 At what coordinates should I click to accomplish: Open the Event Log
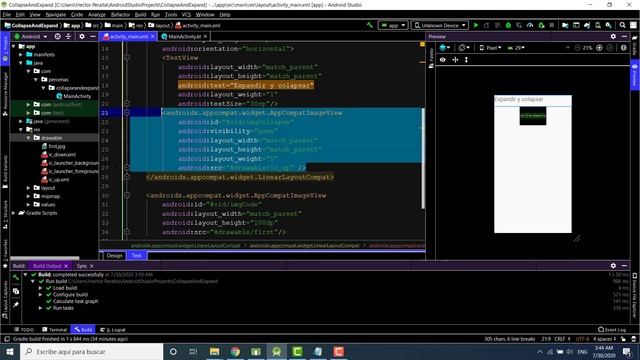pyautogui.click(x=612, y=329)
